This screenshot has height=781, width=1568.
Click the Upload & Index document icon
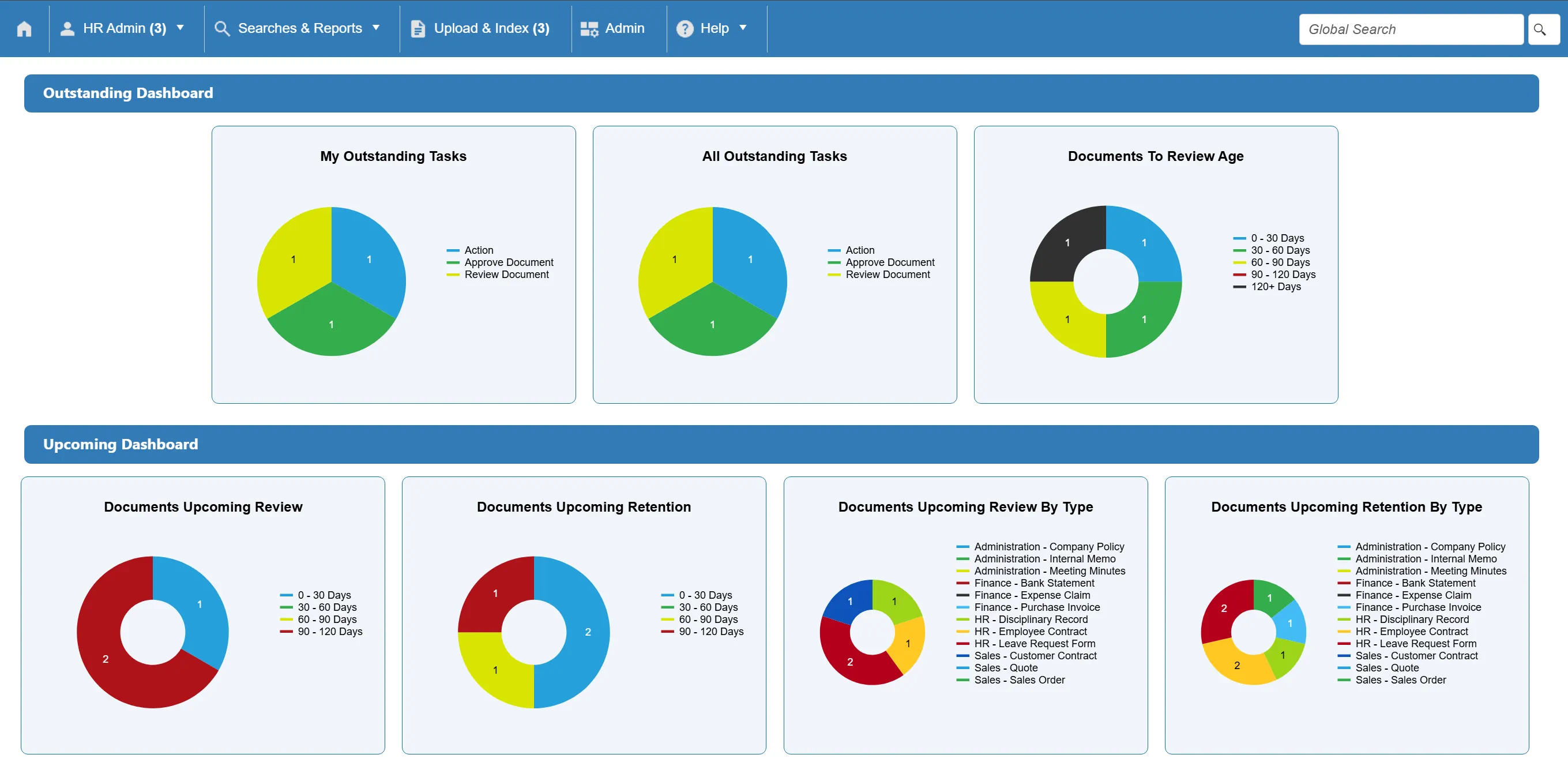[x=418, y=29]
